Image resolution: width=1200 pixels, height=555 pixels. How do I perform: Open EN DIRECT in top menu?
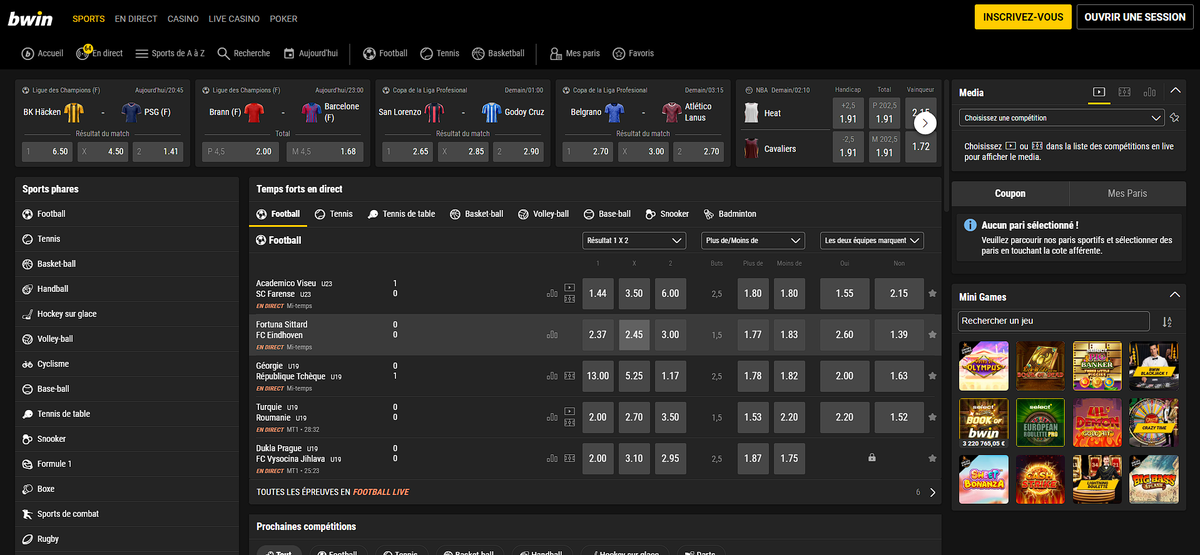pos(135,19)
